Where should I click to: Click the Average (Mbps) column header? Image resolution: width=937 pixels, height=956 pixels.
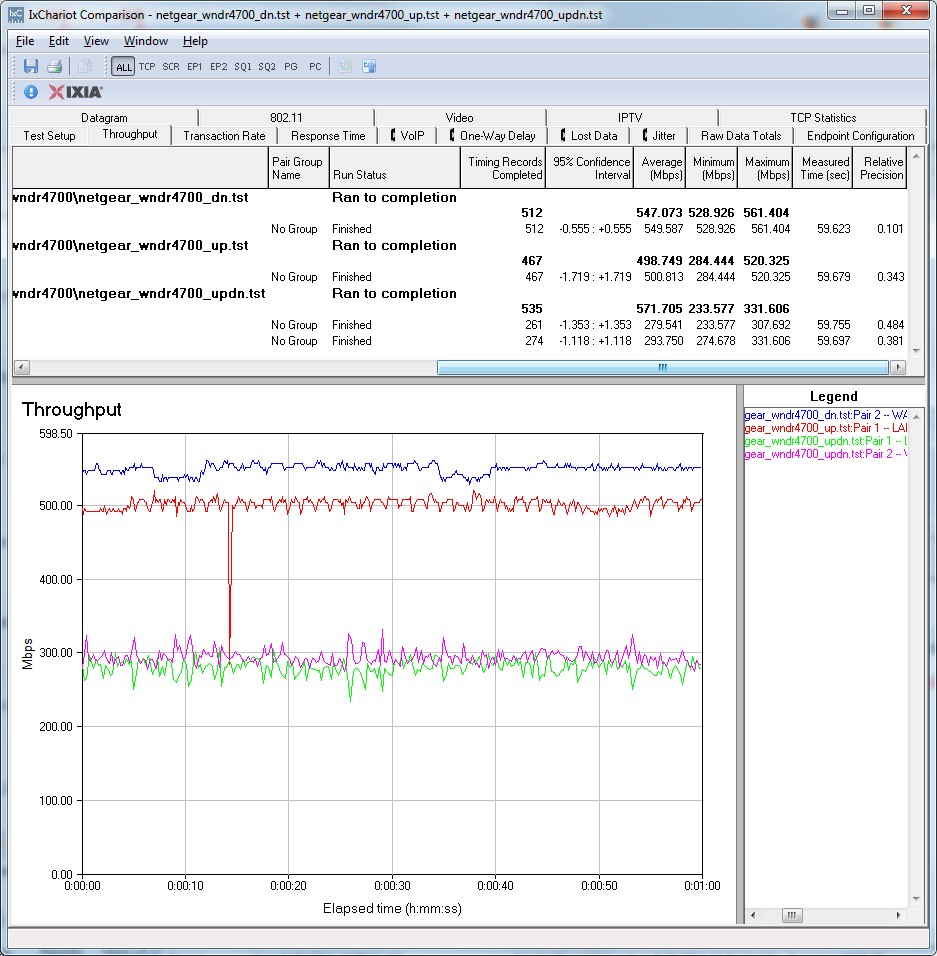[x=660, y=168]
